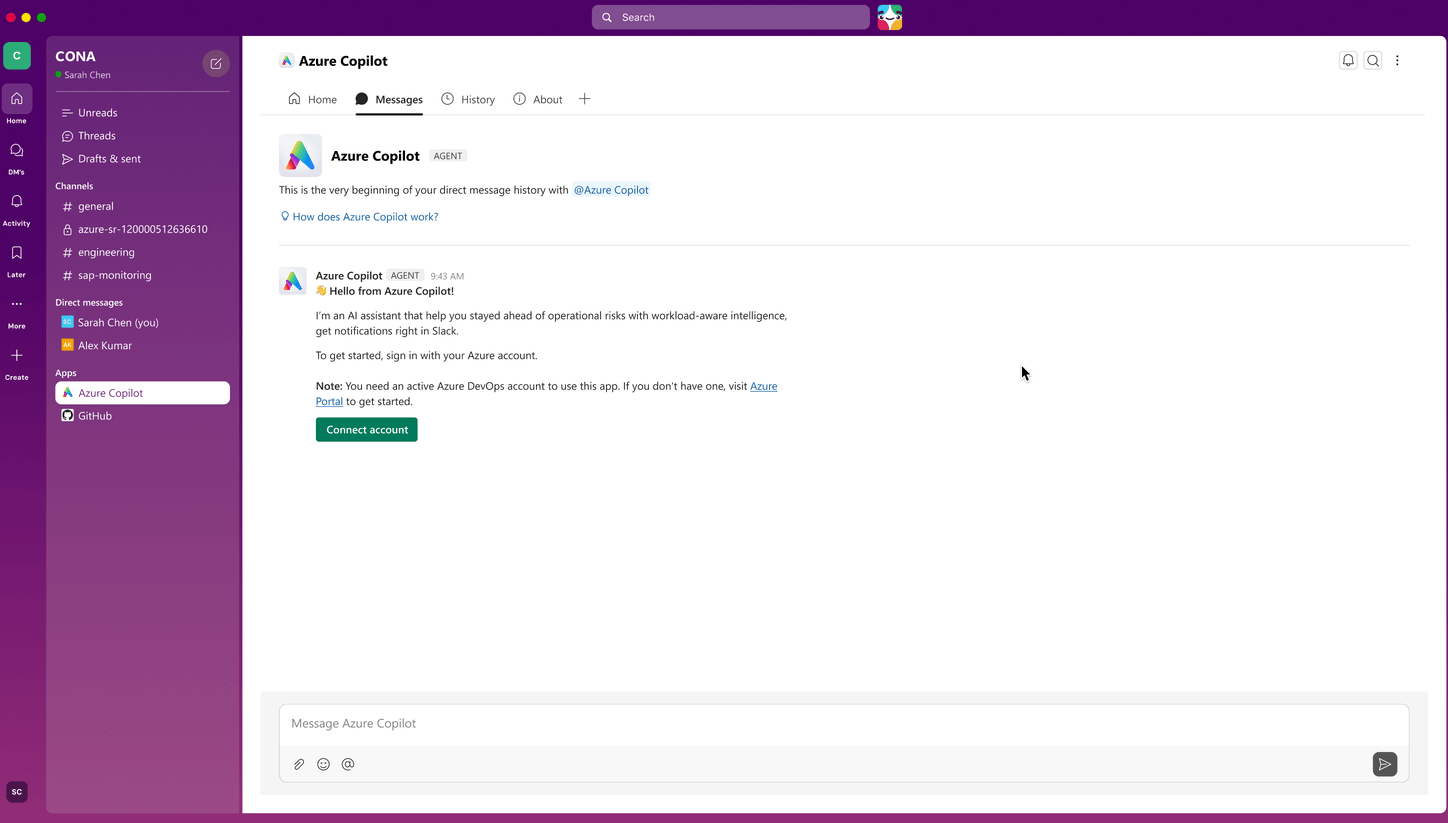Open the emoji picker
1448x823 pixels.
[323, 764]
